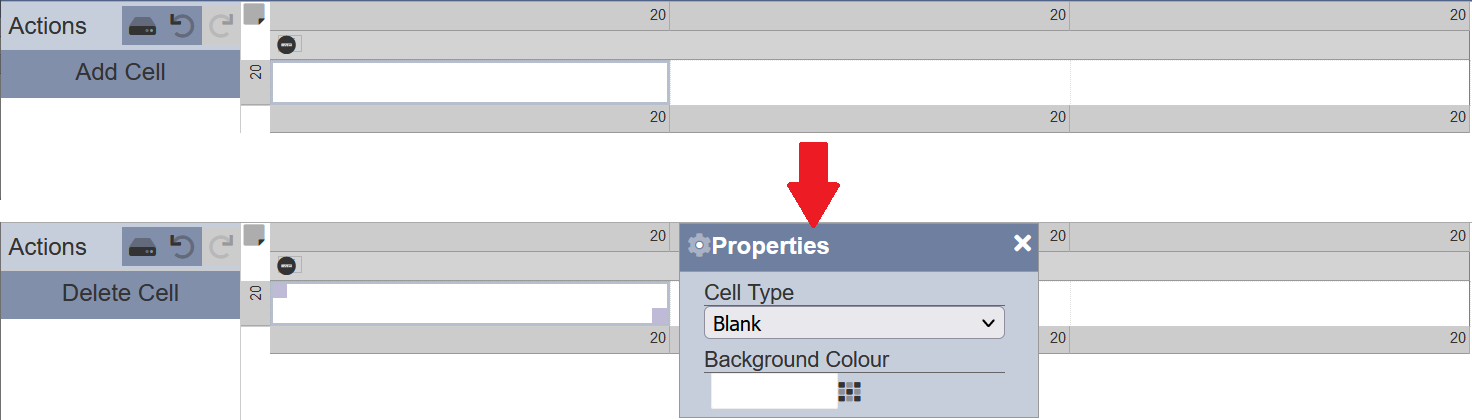The height and width of the screenshot is (420, 1472).
Task: Click the row header 20 beside Delete Cell
Action: 255,293
